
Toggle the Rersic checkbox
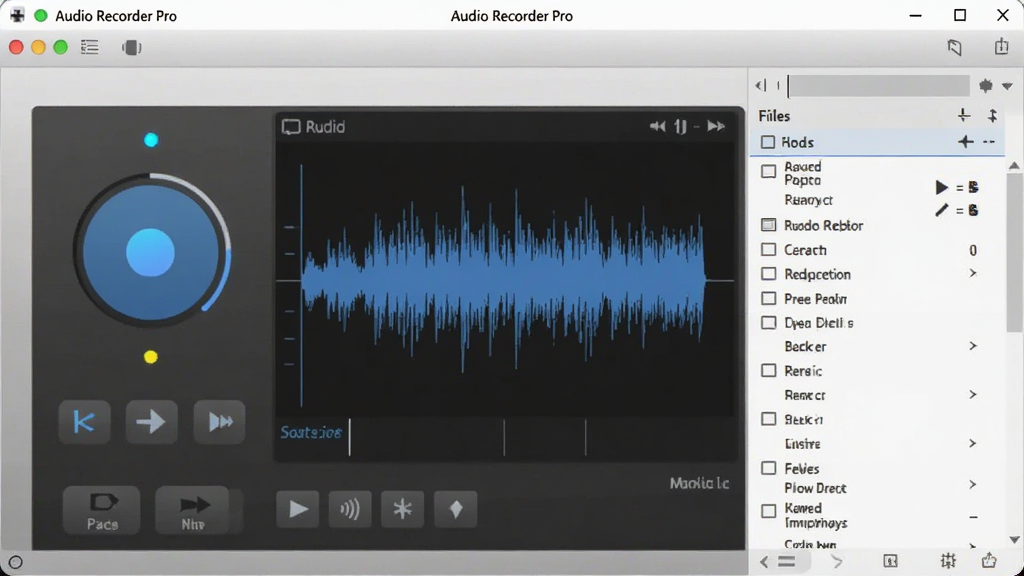769,370
